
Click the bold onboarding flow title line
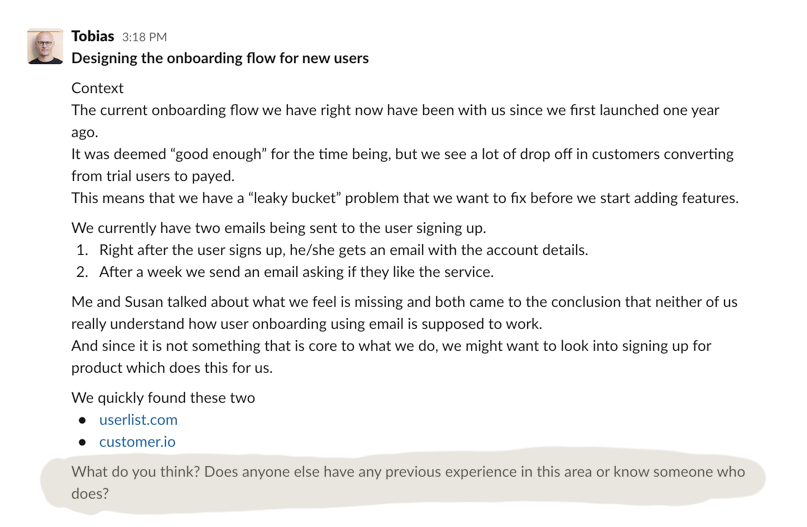click(x=220, y=58)
